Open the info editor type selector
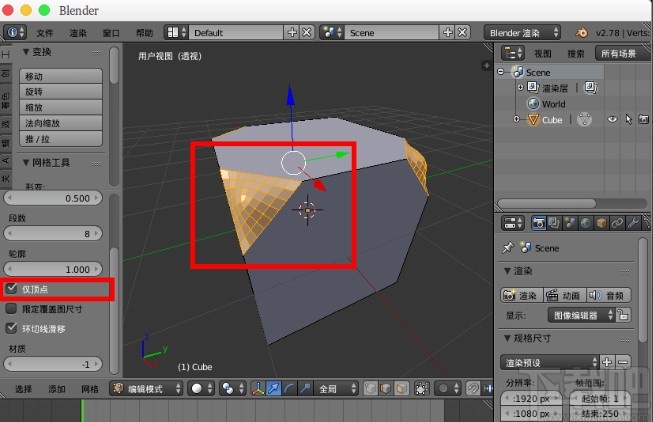Screen dimensions: 653x422 click(x=15, y=32)
